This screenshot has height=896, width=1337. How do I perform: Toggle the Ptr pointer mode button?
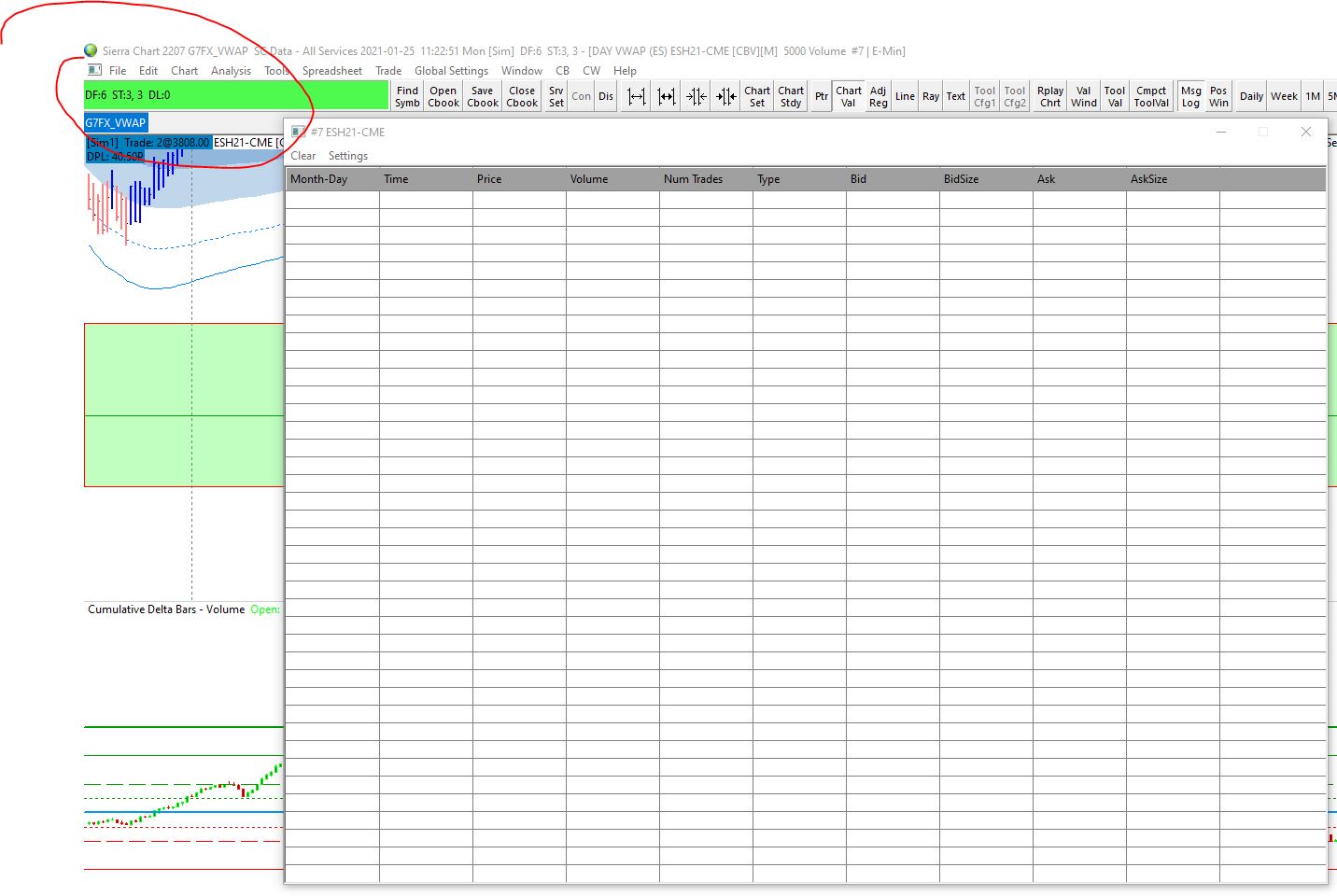pyautogui.click(x=822, y=96)
